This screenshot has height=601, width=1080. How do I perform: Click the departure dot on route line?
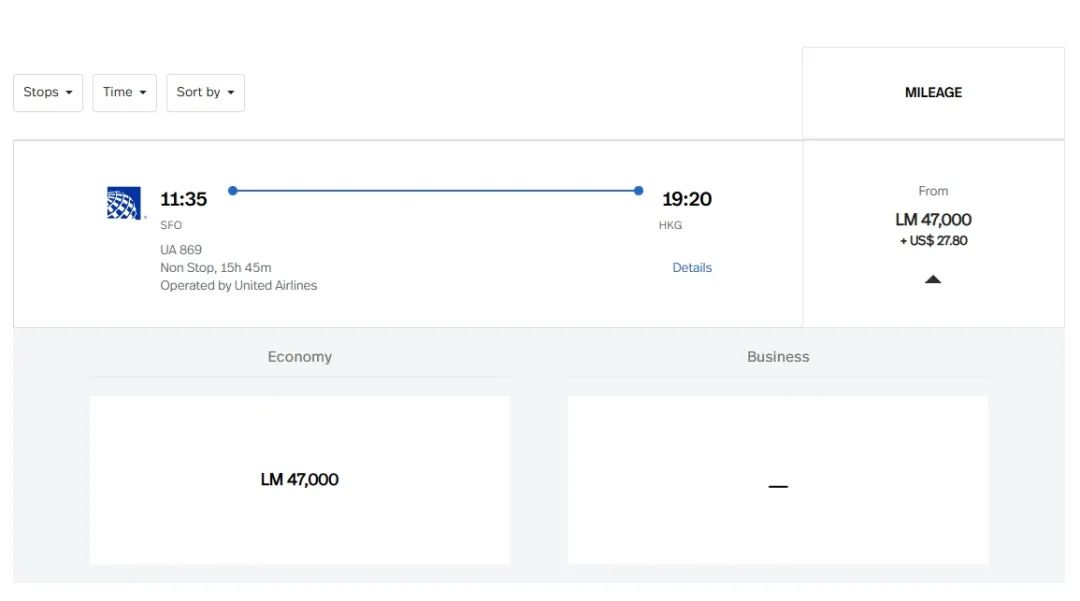pos(233,190)
